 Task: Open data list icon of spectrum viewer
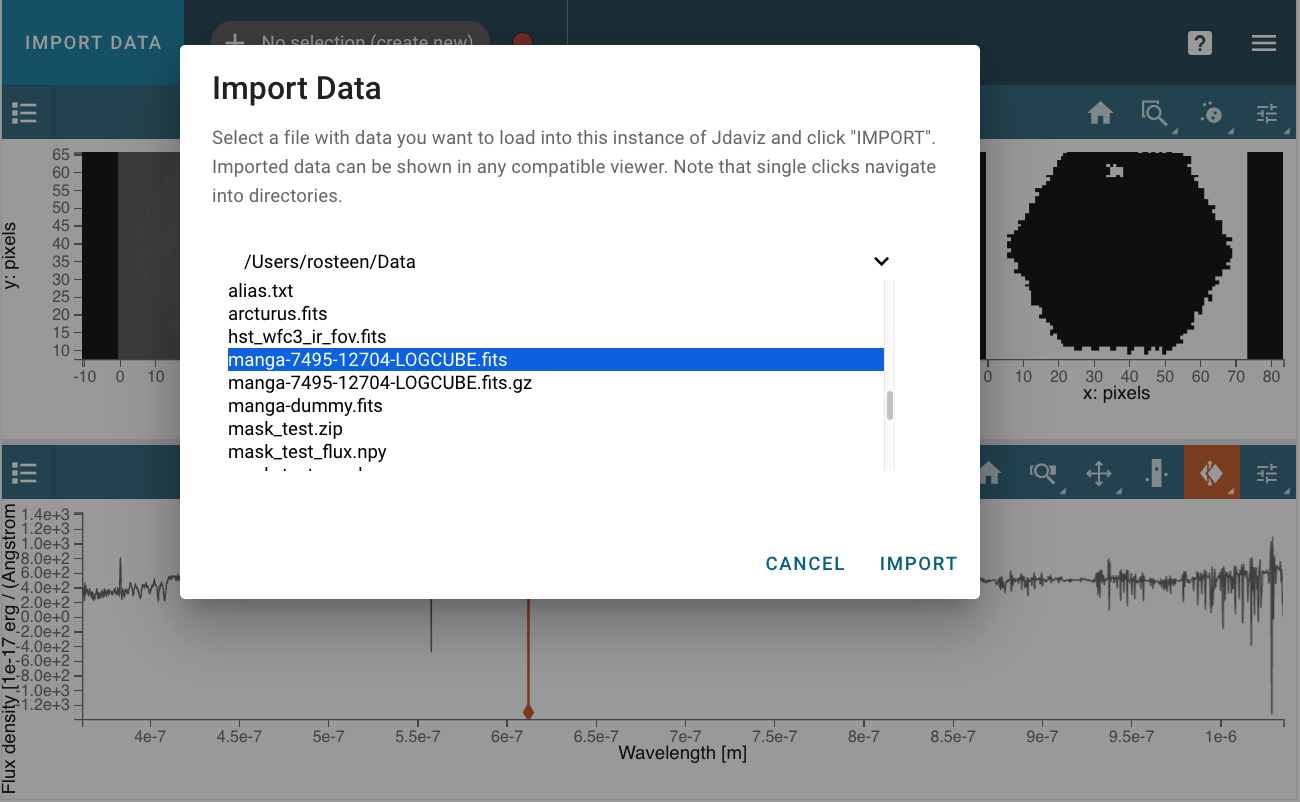click(x=24, y=473)
